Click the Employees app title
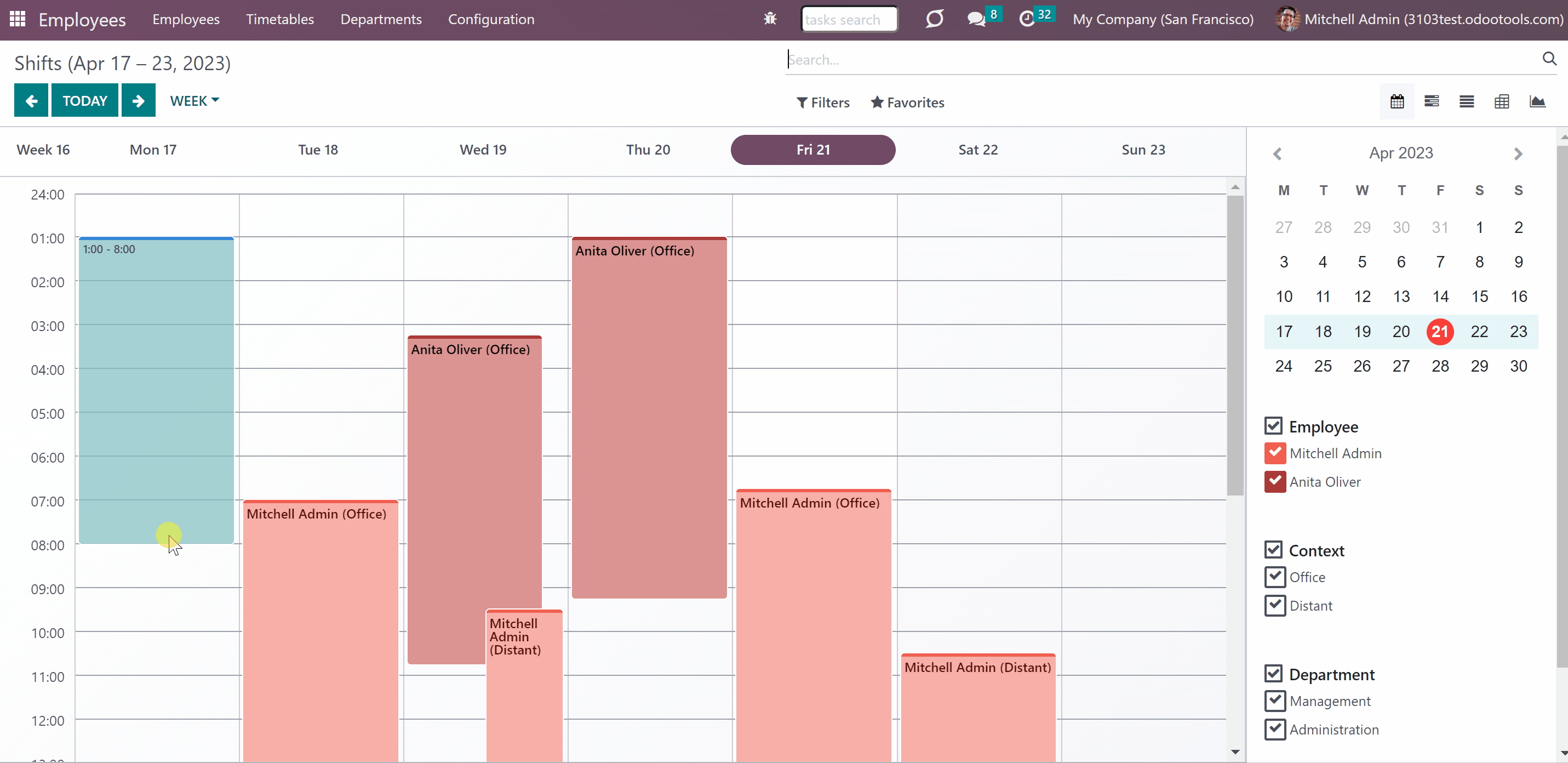 82,20
